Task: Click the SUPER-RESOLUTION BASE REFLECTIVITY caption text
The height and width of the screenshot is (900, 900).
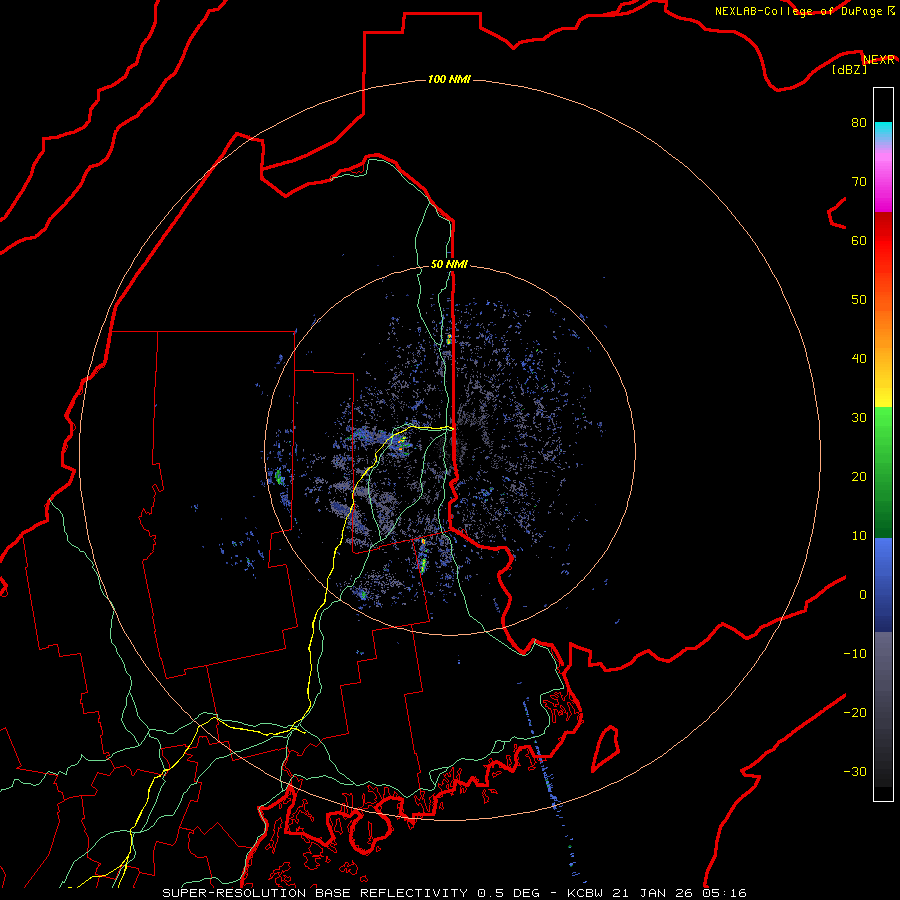Action: pos(315,893)
